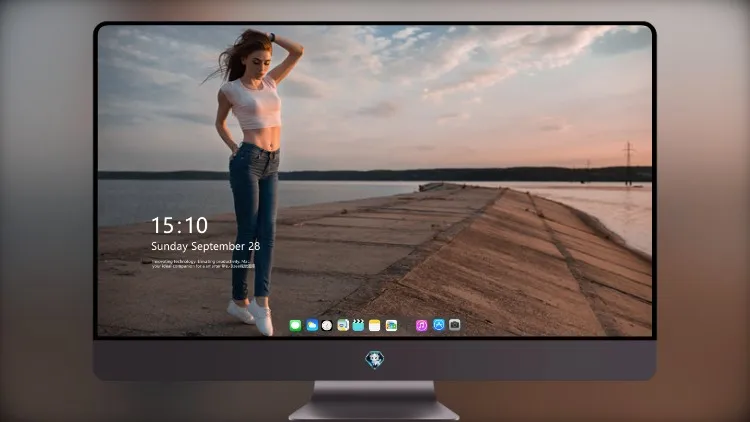The image size is (750, 422).
Task: Open the blue App Store icon
Action: coord(439,325)
